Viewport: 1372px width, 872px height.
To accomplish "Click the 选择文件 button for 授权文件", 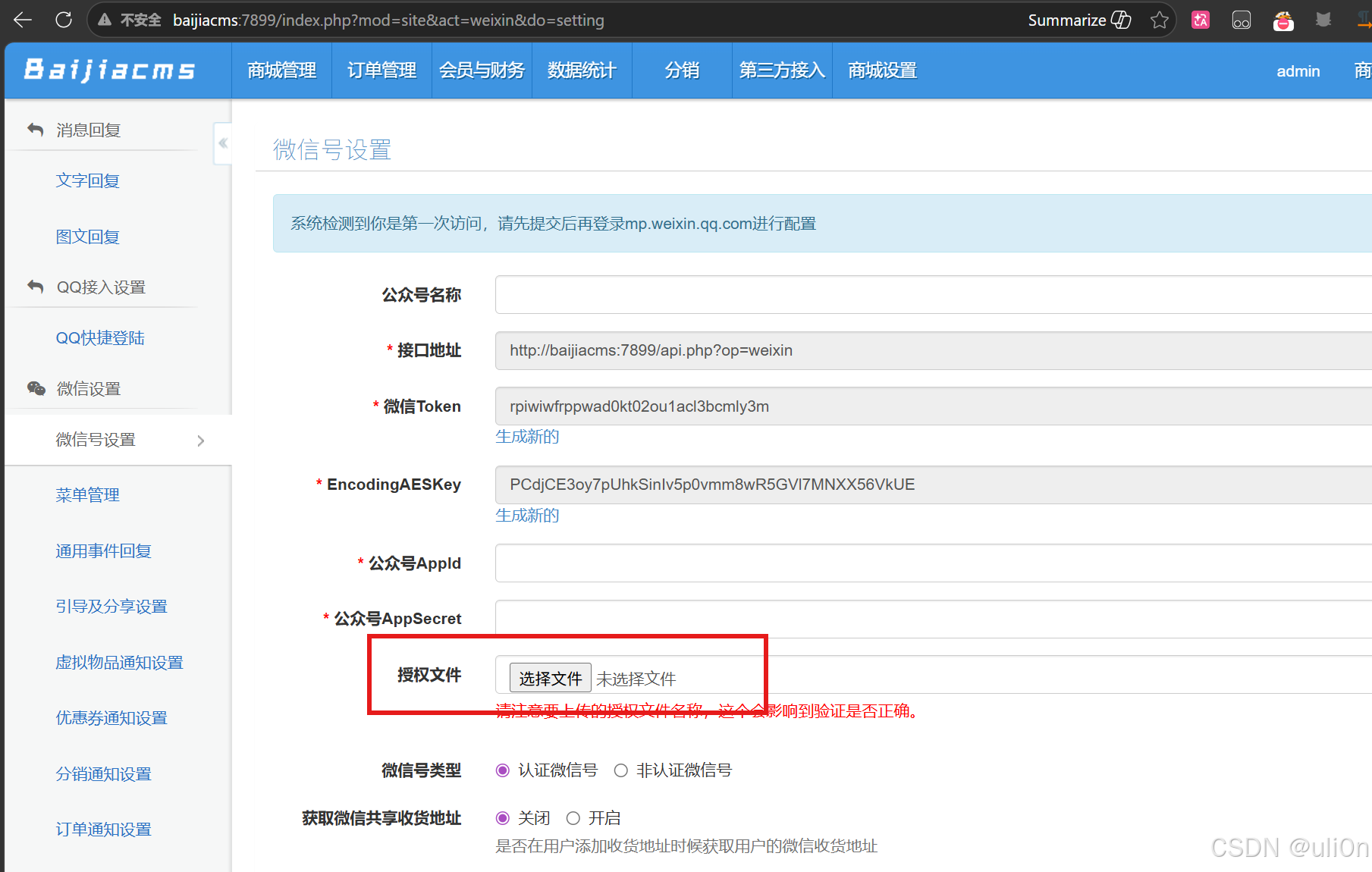I will point(550,678).
